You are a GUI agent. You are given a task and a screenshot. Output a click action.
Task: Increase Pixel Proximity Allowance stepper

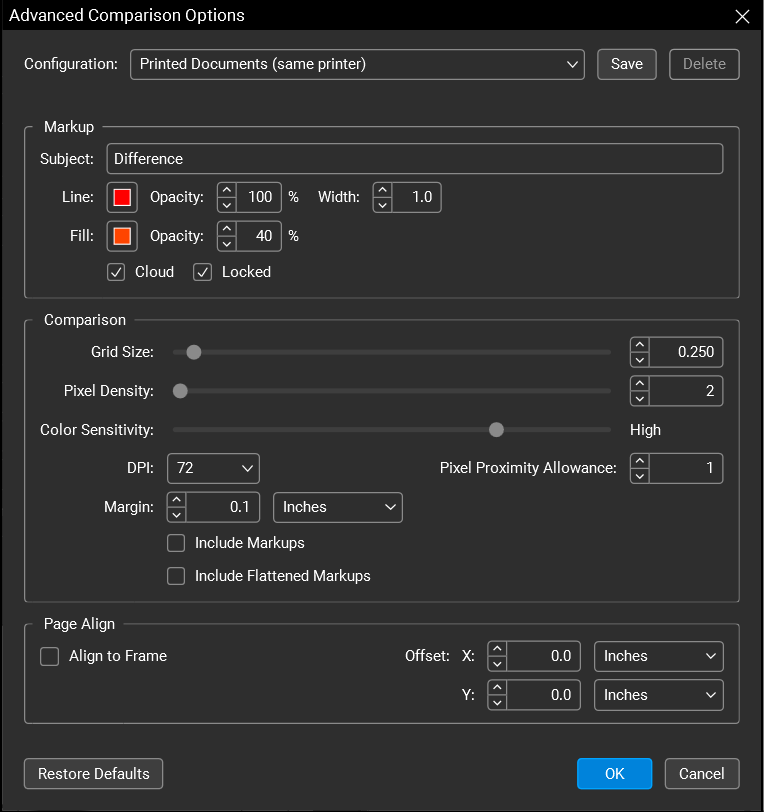pyautogui.click(x=639, y=461)
